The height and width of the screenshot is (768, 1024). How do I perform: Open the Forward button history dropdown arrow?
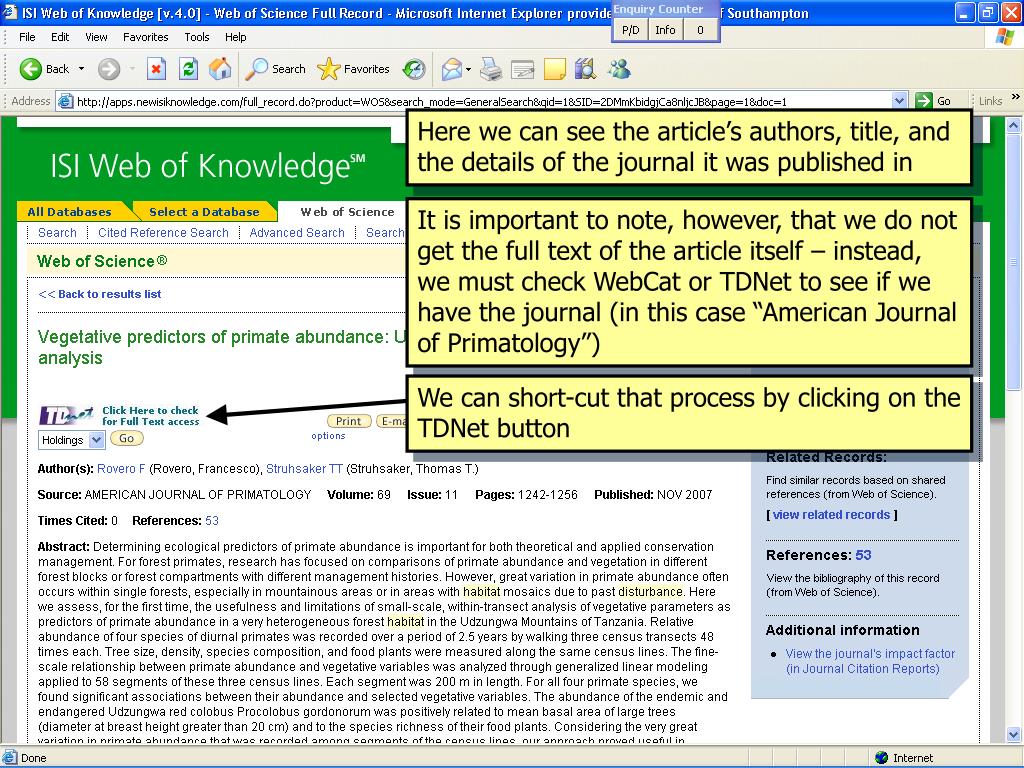(132, 69)
